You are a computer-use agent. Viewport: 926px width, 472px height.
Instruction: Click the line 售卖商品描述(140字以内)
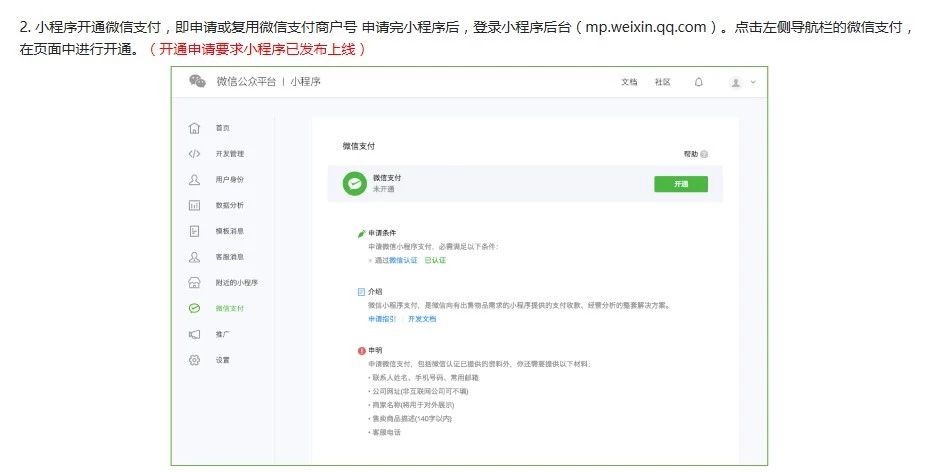click(x=412, y=418)
